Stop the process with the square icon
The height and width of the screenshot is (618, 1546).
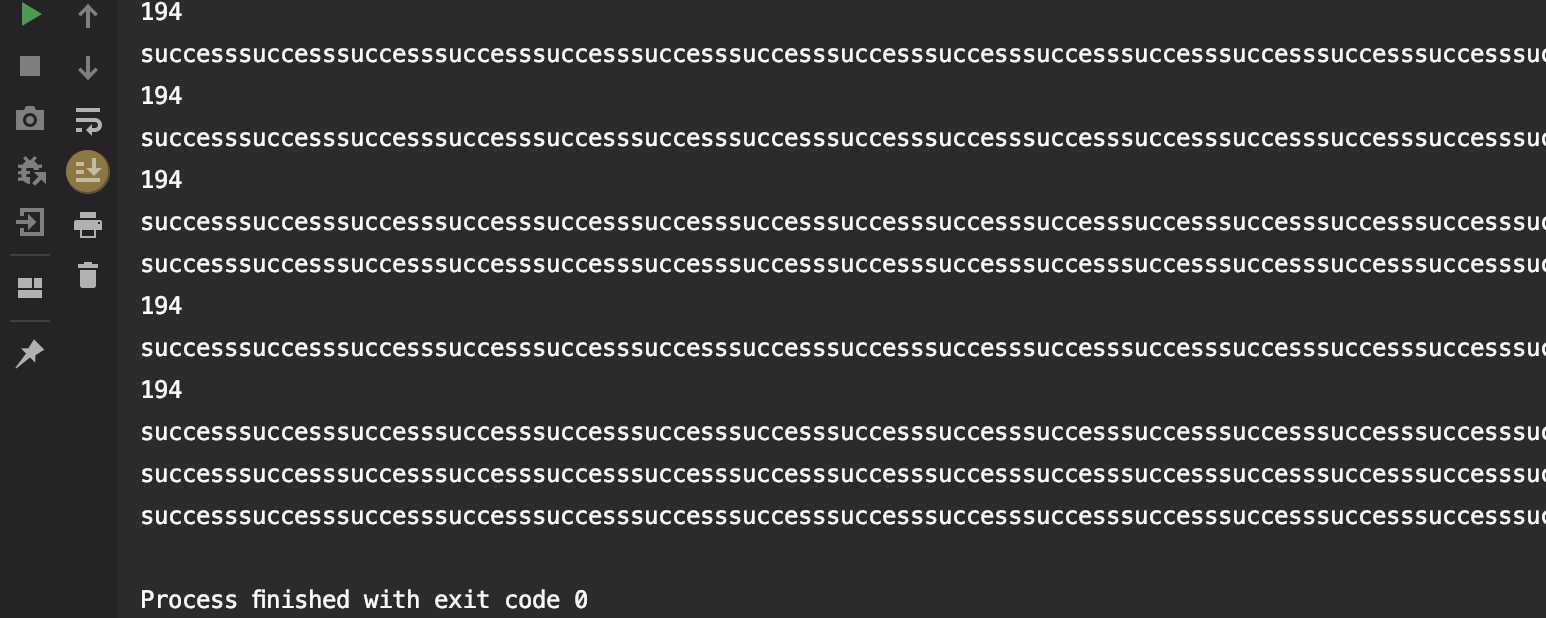(30, 66)
